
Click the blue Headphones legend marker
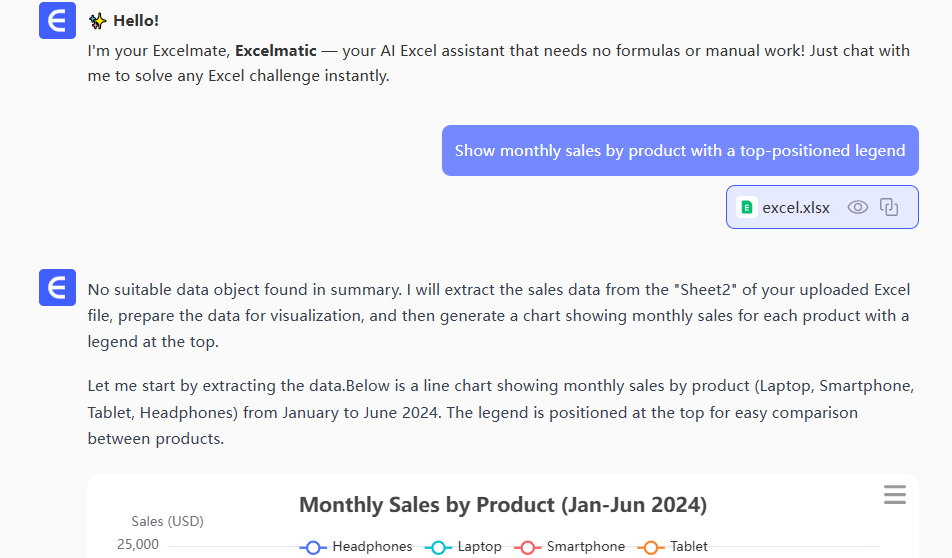point(313,547)
